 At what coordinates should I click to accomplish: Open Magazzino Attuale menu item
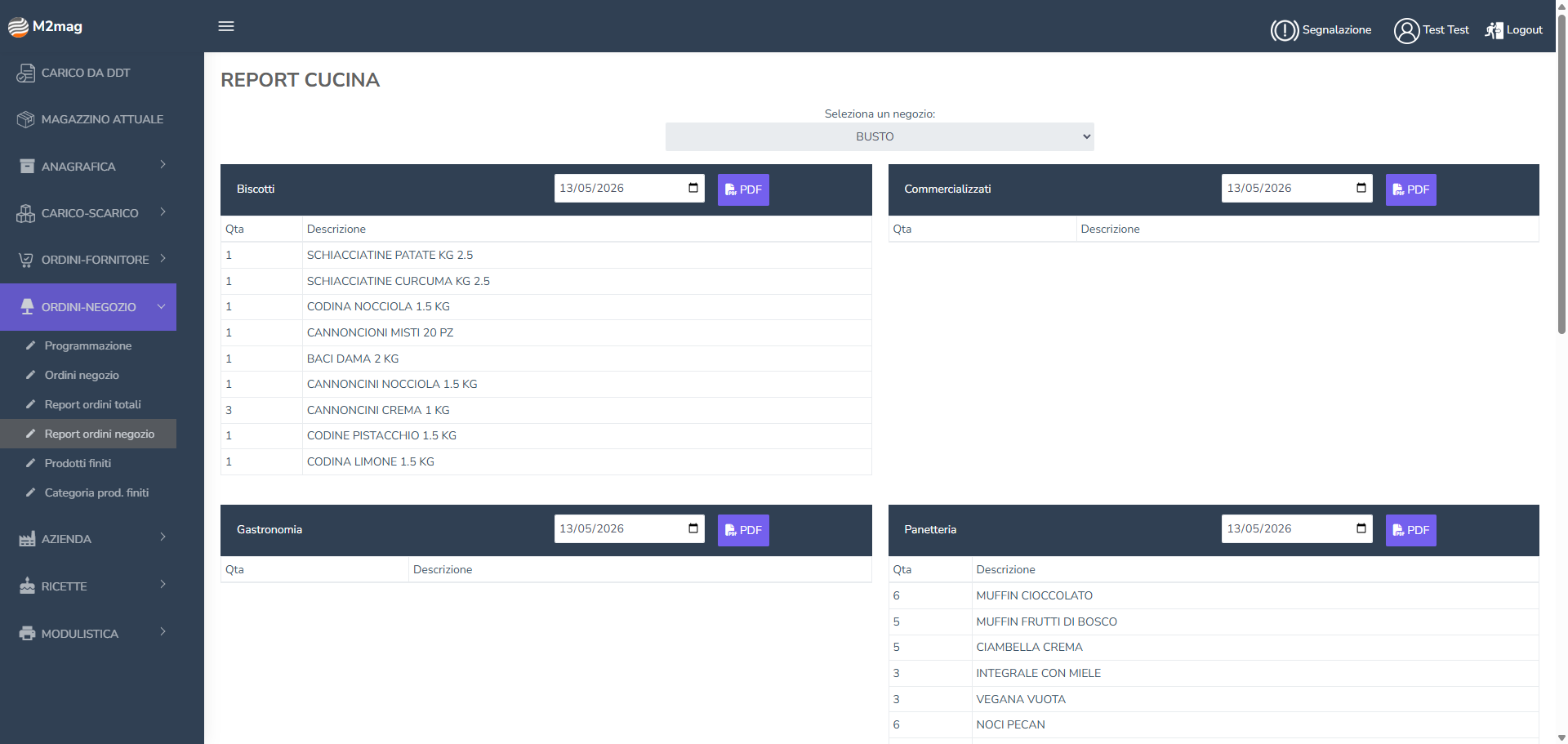point(88,119)
